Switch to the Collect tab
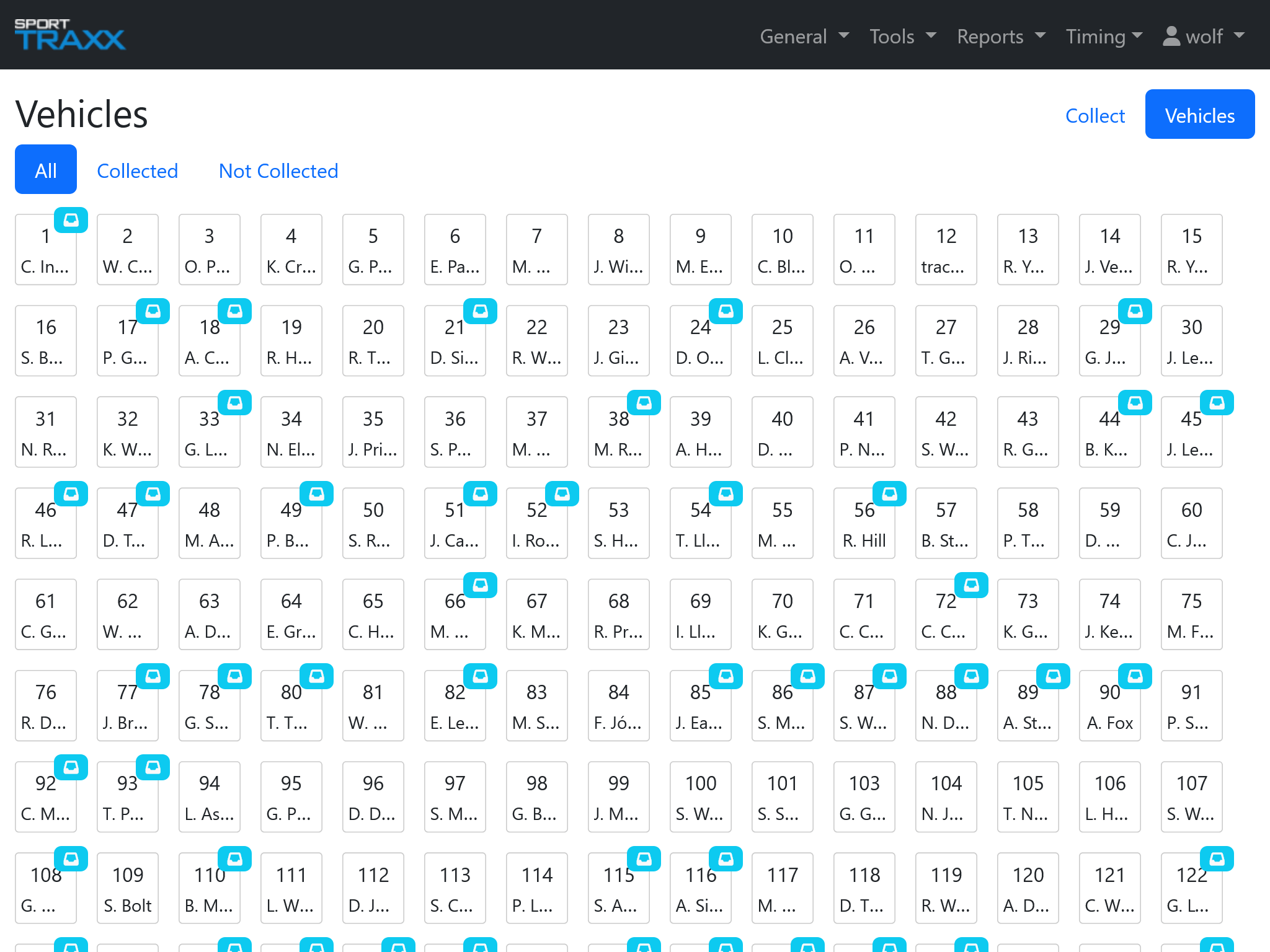The width and height of the screenshot is (1270, 952). 1095,115
